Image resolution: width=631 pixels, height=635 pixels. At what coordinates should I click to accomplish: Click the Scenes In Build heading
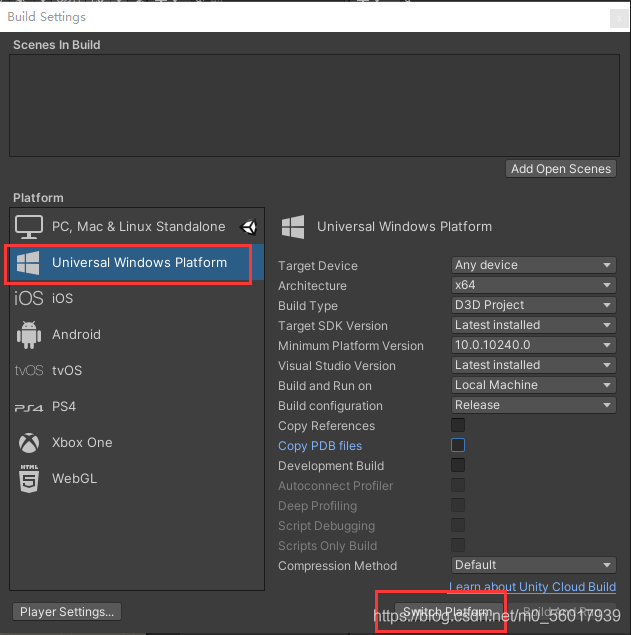[x=57, y=45]
